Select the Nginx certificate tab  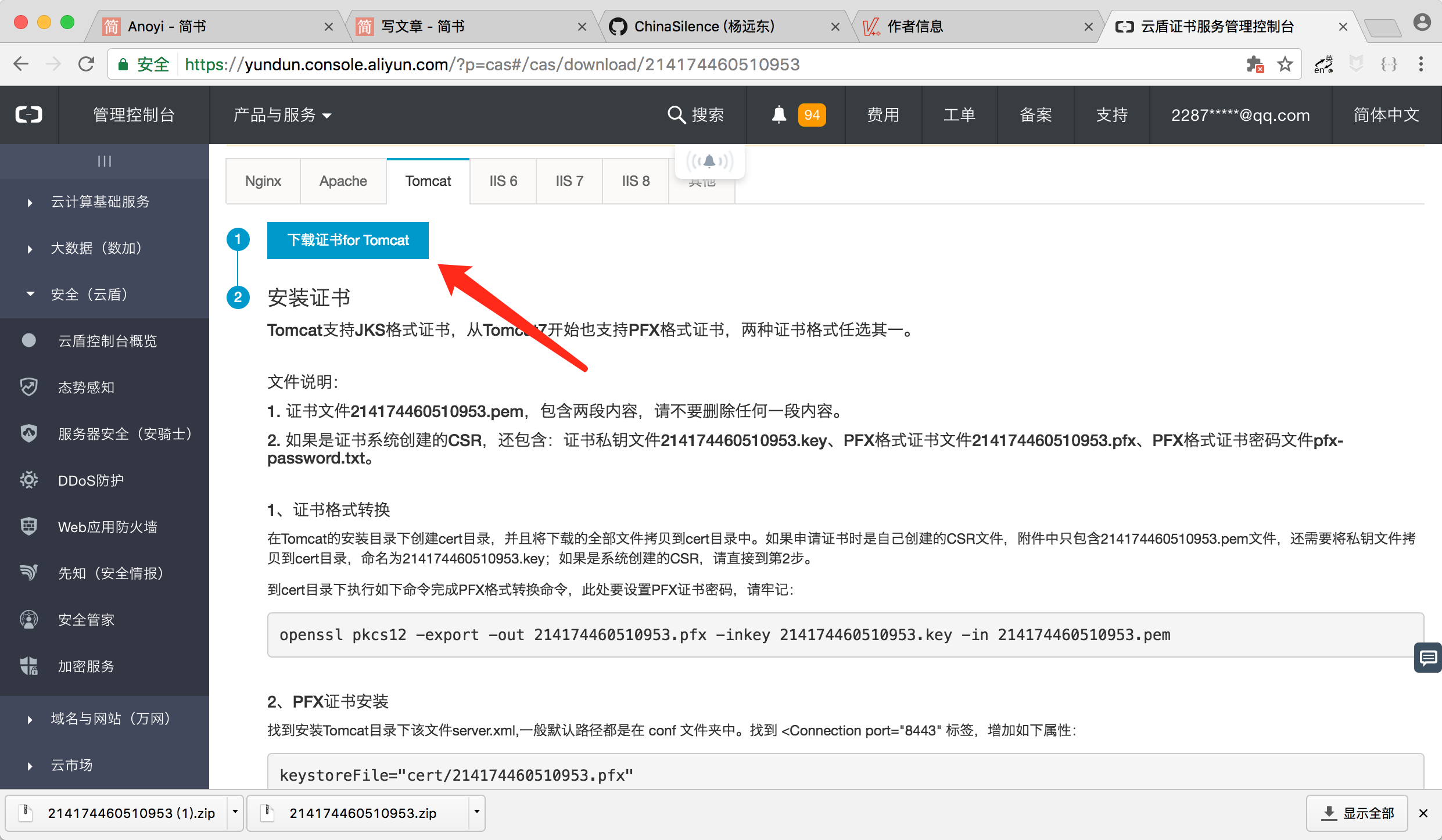tap(263, 182)
